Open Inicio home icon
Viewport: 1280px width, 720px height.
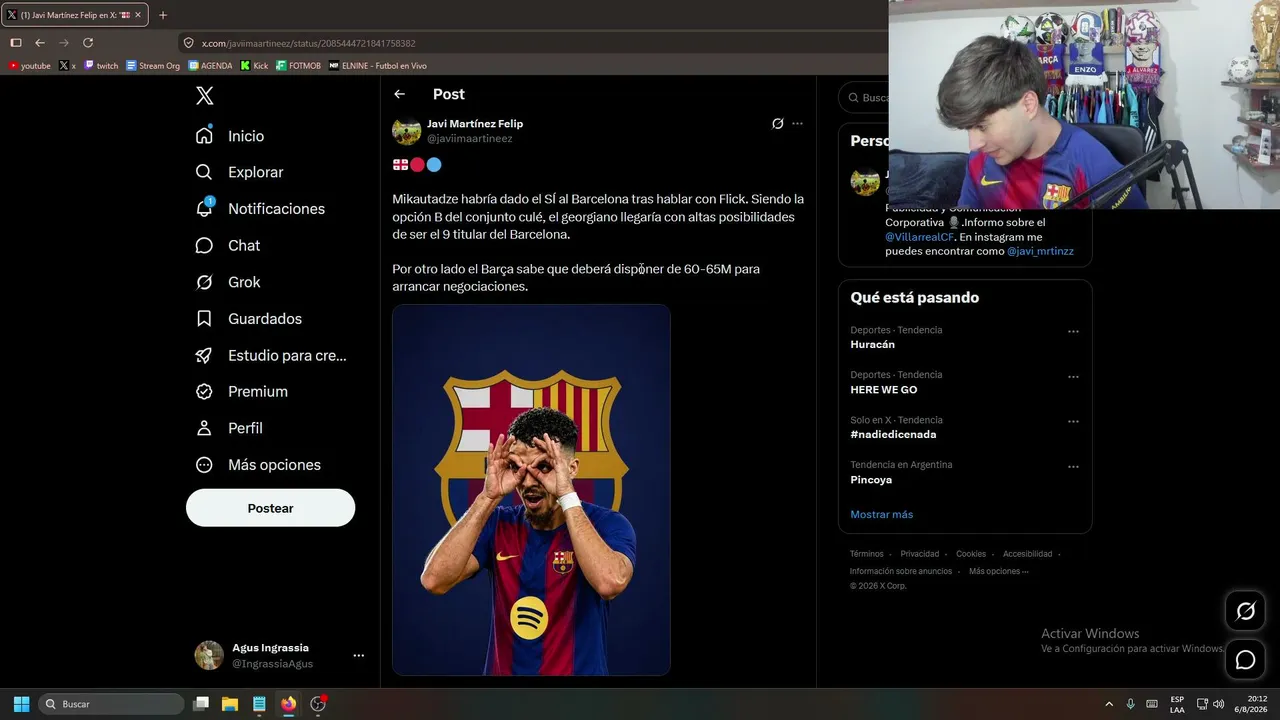(204, 135)
